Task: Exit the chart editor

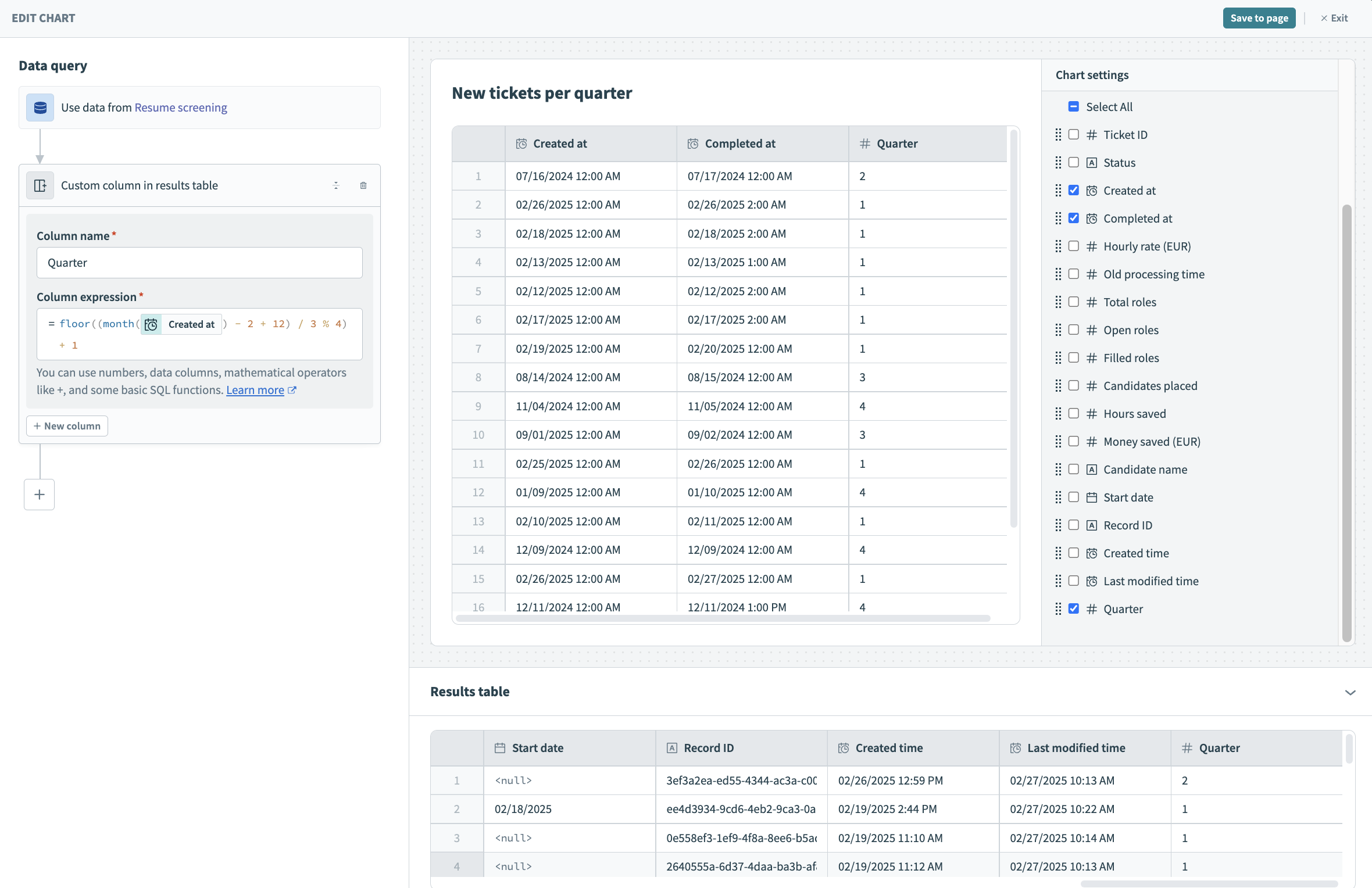Action: (x=1334, y=18)
